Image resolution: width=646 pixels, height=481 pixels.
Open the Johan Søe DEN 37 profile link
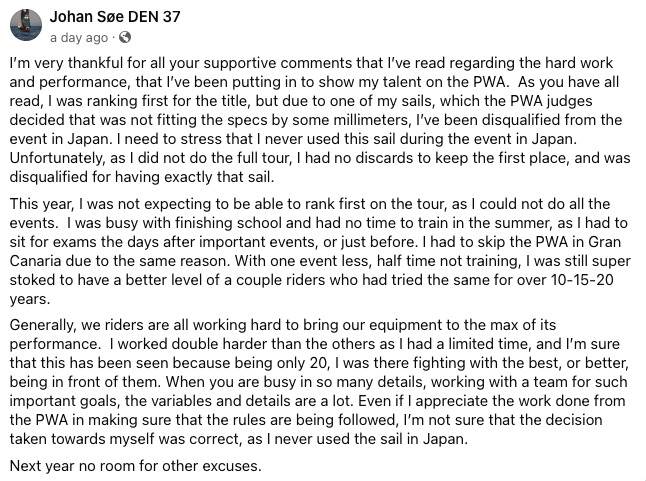[x=118, y=16]
